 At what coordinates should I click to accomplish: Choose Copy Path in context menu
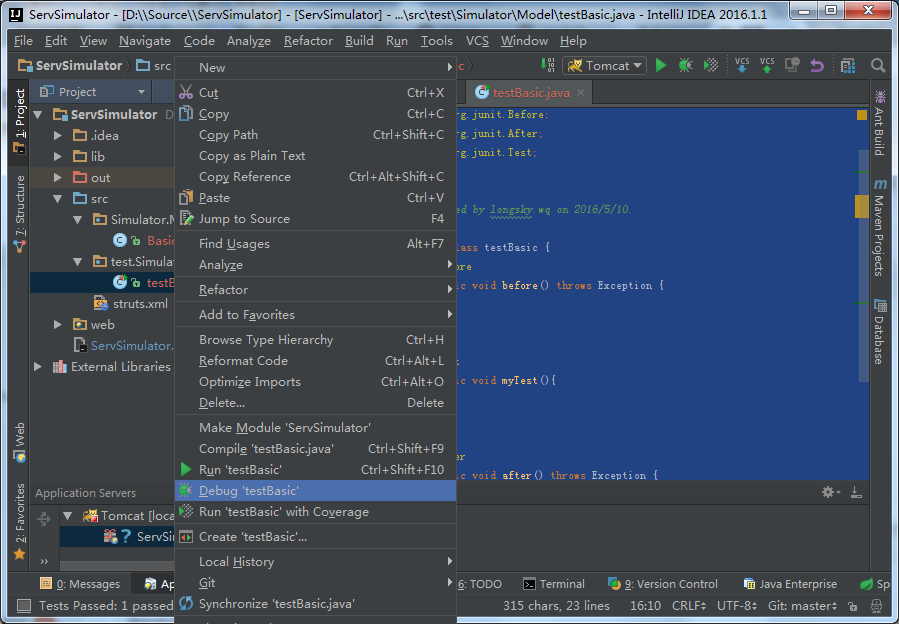click(x=315, y=135)
